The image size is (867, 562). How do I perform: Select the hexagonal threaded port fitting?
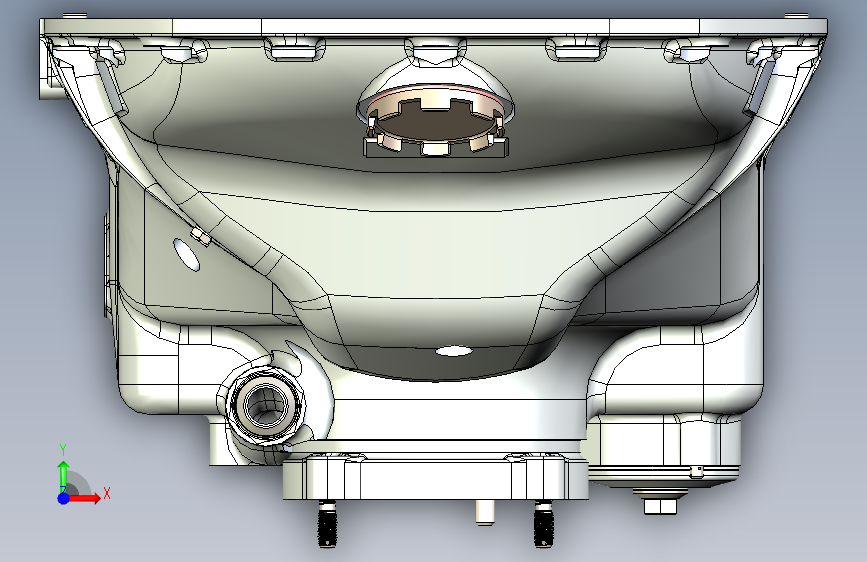(x=267, y=405)
